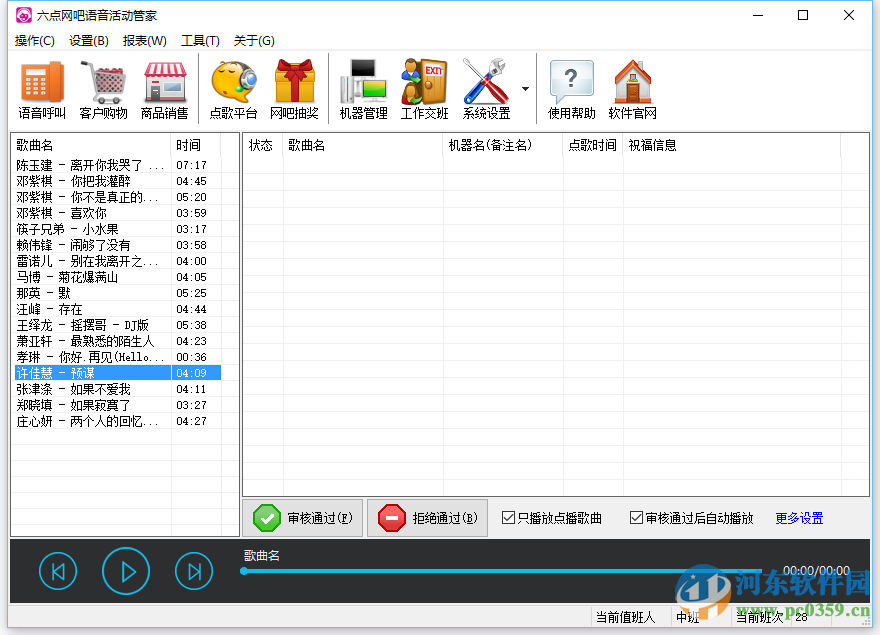
Task: Open the 网吧抽奖 lottery feature
Action: click(295, 88)
